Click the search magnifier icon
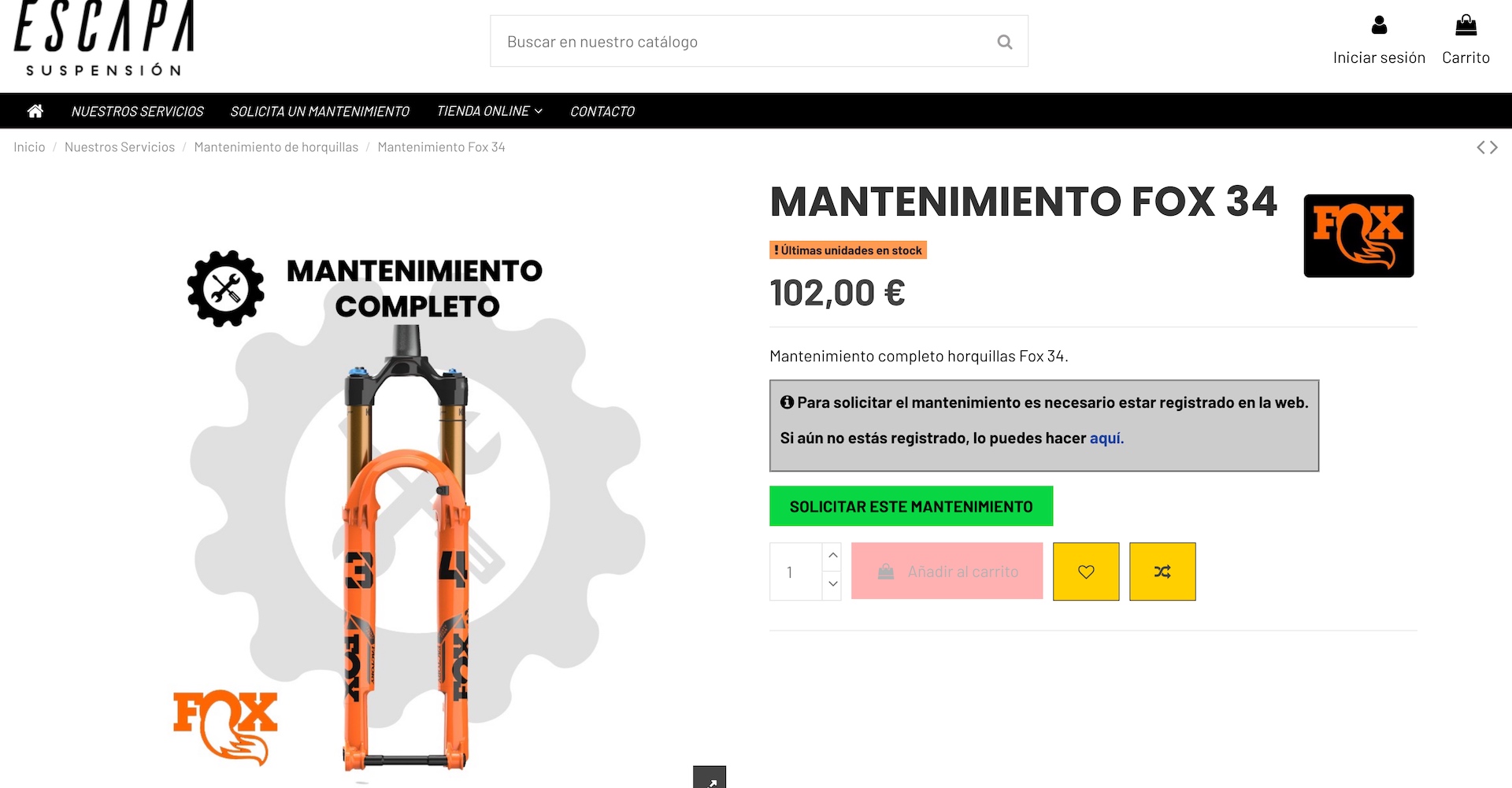 [1005, 42]
